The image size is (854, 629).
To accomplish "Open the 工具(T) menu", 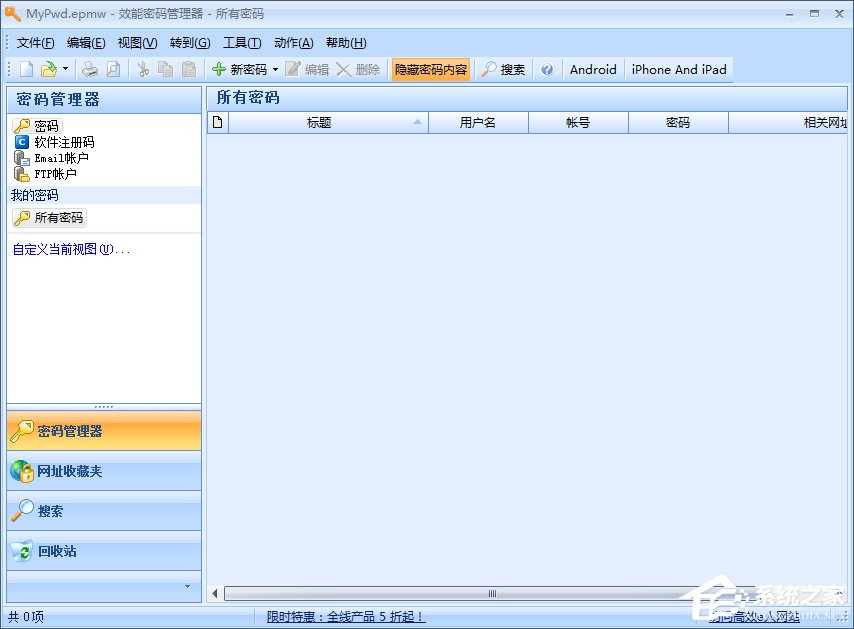I will tap(242, 43).
